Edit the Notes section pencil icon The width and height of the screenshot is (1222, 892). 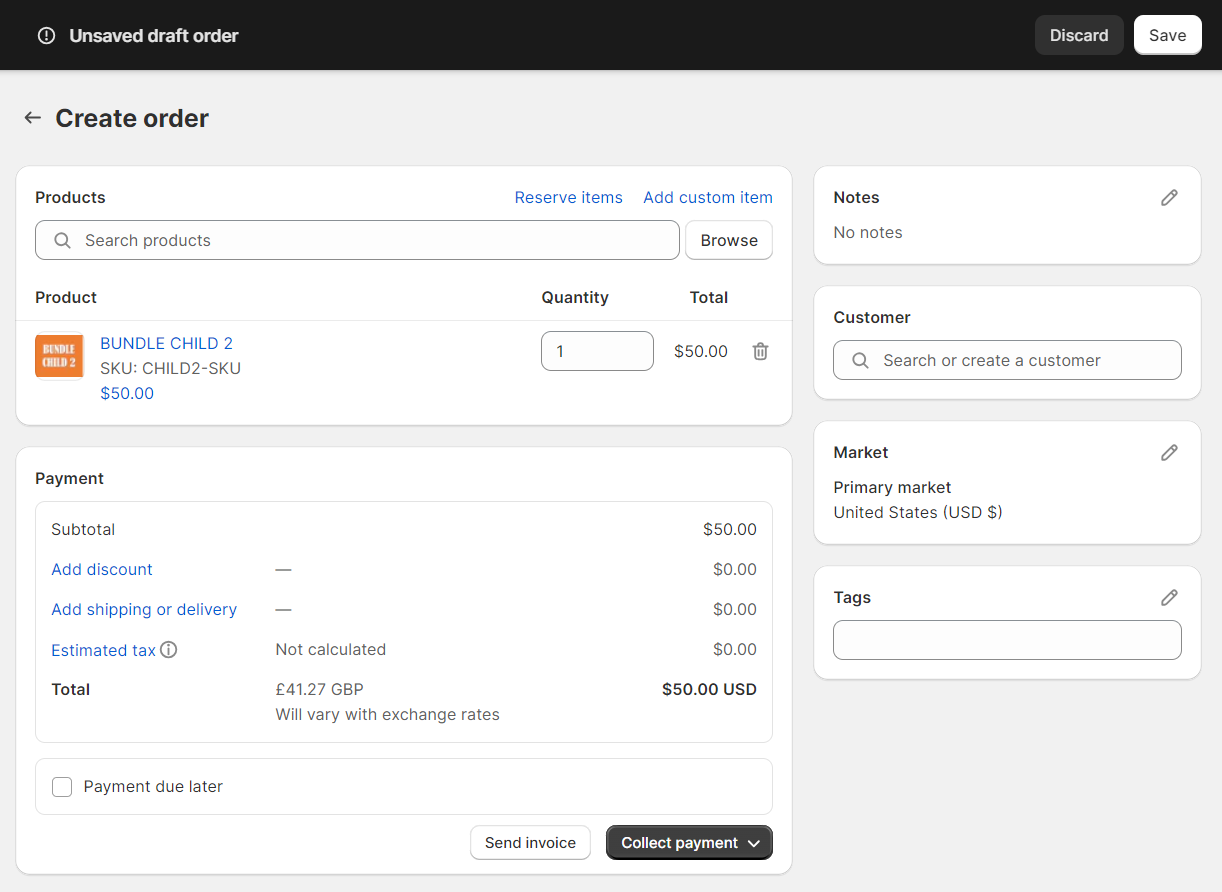point(1169,197)
